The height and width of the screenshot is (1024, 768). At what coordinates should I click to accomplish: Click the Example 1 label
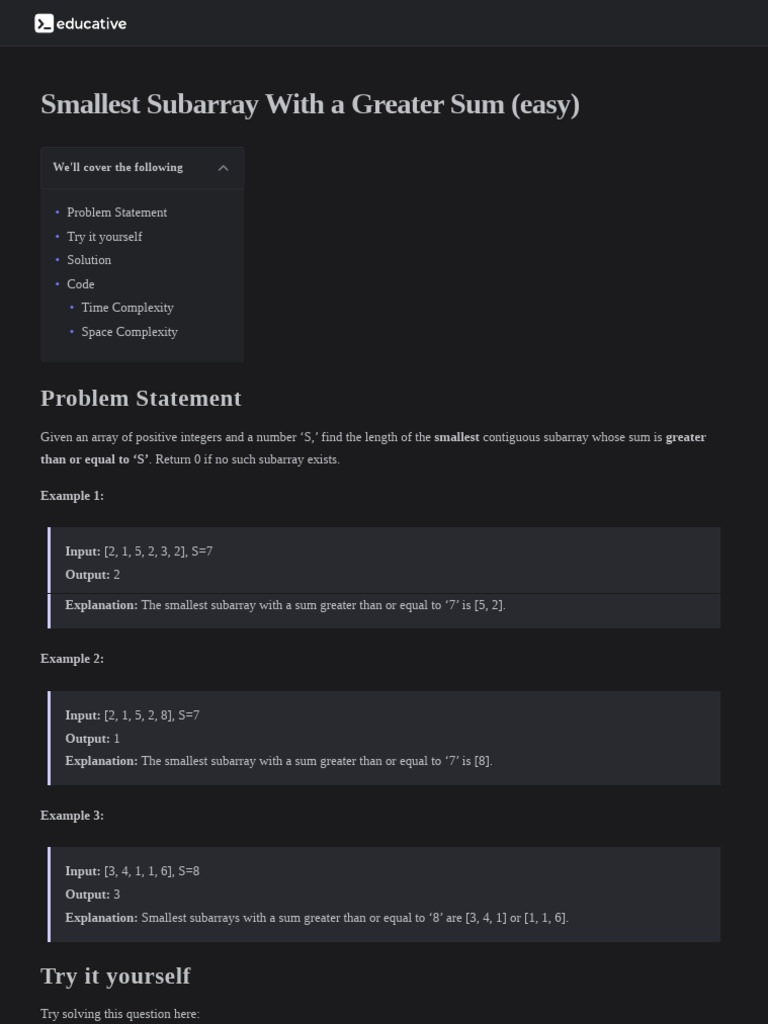72,495
